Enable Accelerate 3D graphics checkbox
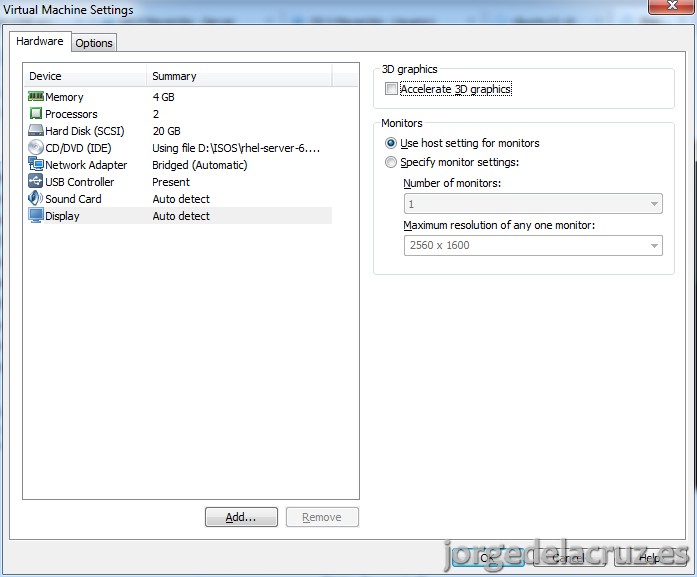Viewport: 697px width, 577px height. [391, 89]
